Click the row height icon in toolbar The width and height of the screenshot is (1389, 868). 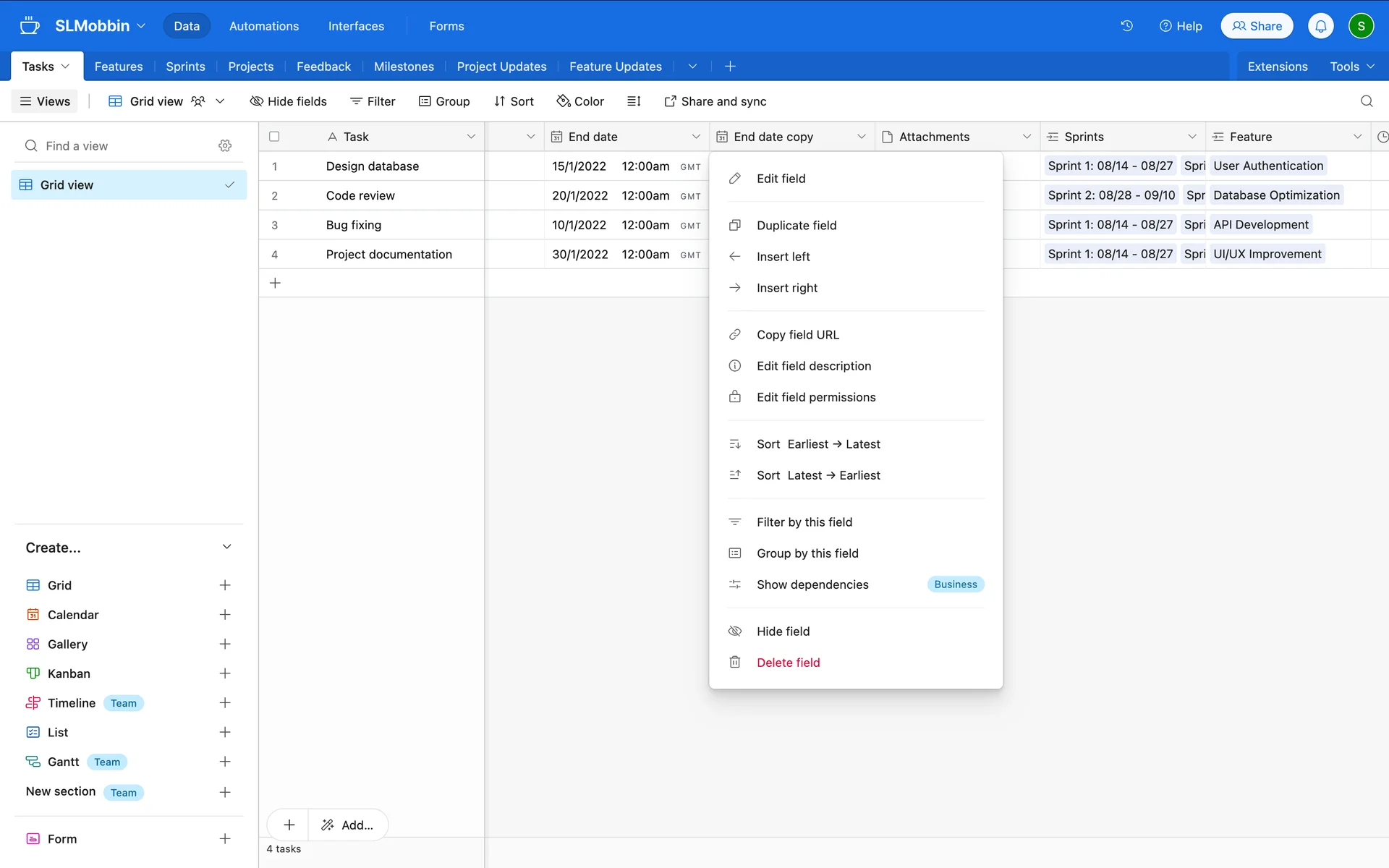pos(634,101)
